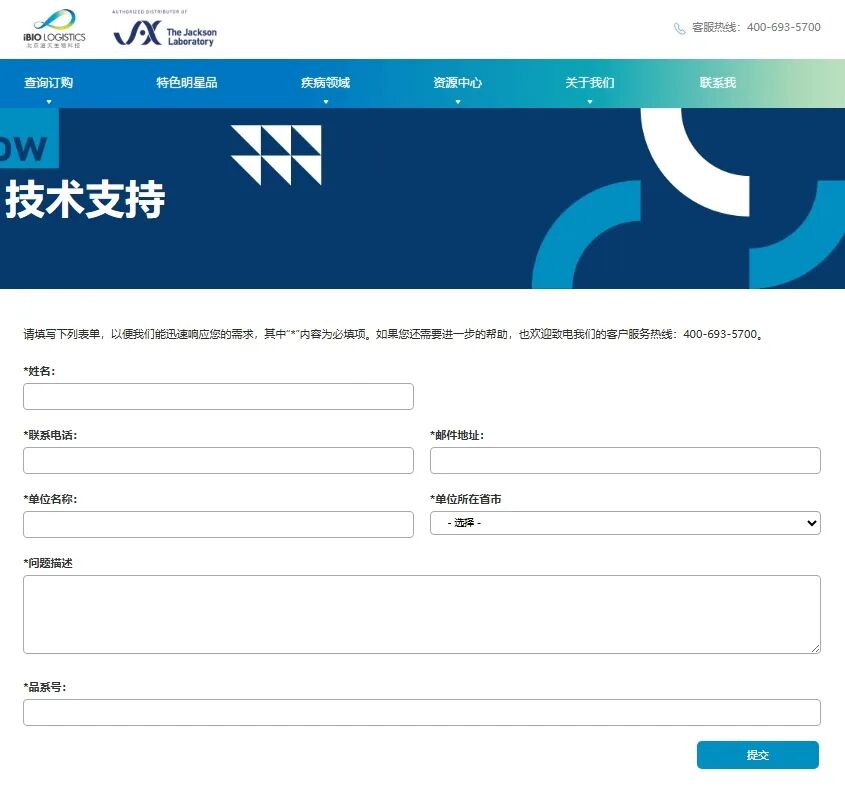Click the iBIO Logistics logo
Image resolution: width=845 pixels, height=793 pixels.
[x=54, y=28]
